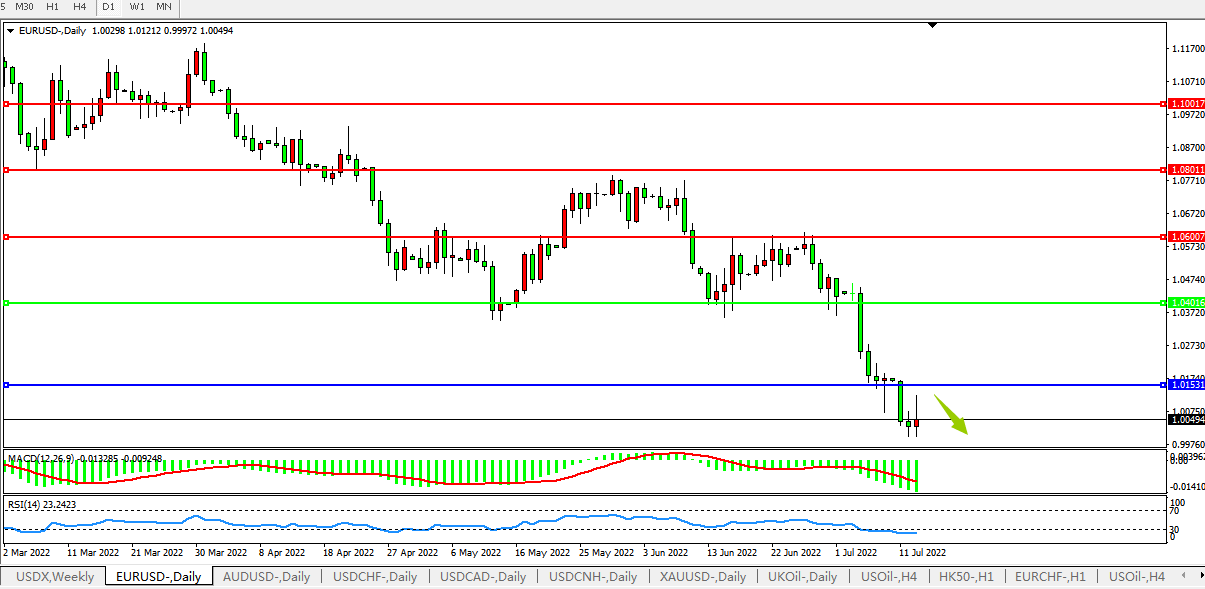Switch to the D1 timeframe
Viewport: 1205px width, 589px height.
click(x=108, y=6)
